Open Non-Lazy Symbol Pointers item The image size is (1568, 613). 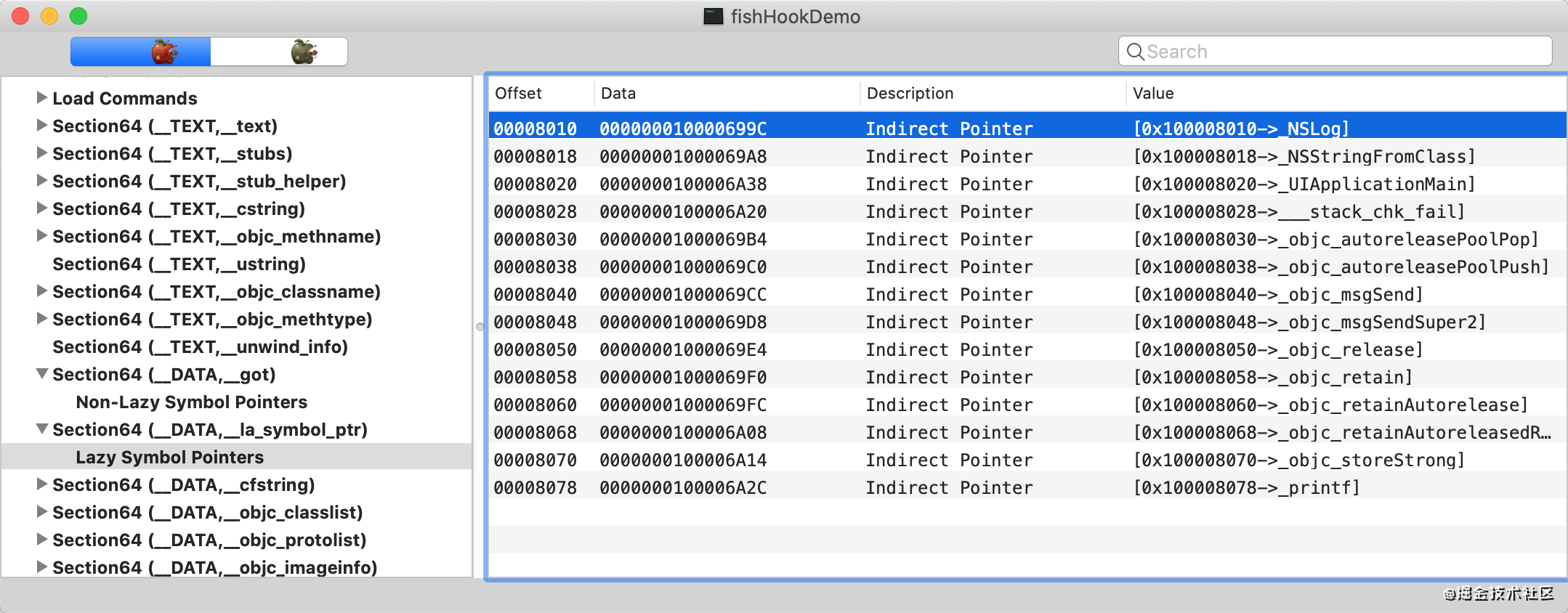[192, 402]
